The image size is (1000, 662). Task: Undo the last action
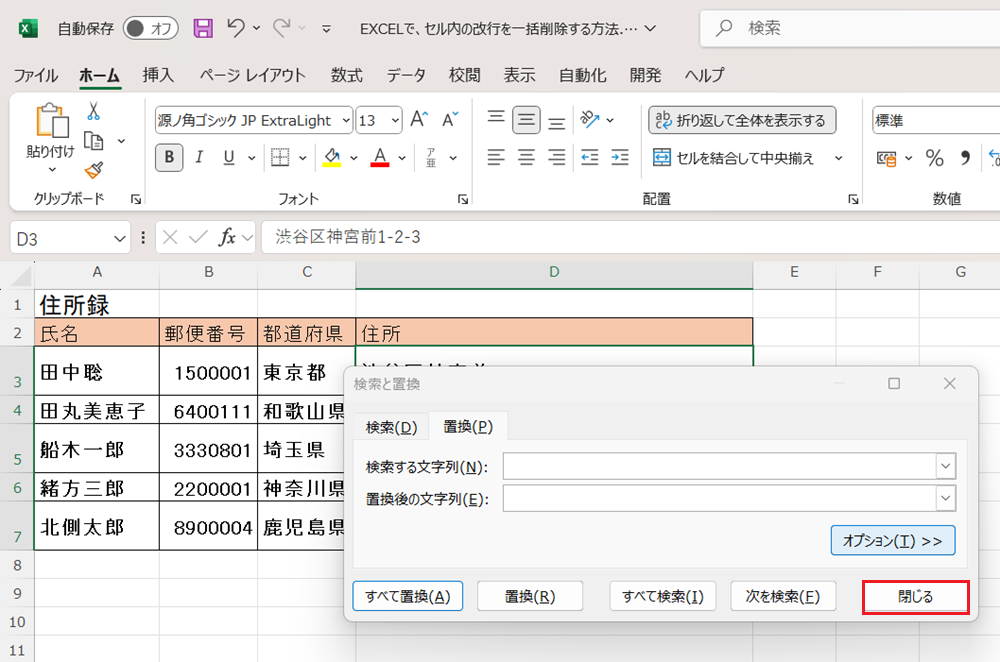coord(236,28)
